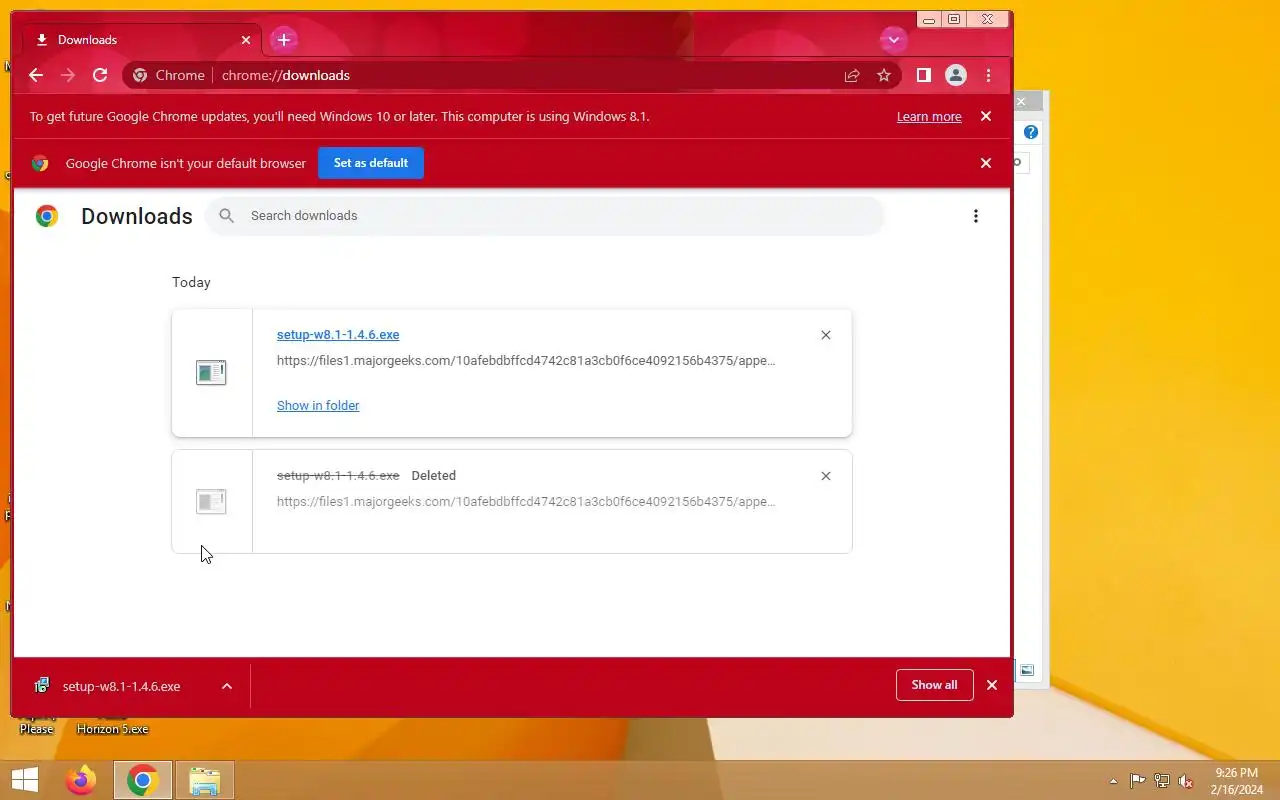Click the network tray icon

tap(1162, 781)
